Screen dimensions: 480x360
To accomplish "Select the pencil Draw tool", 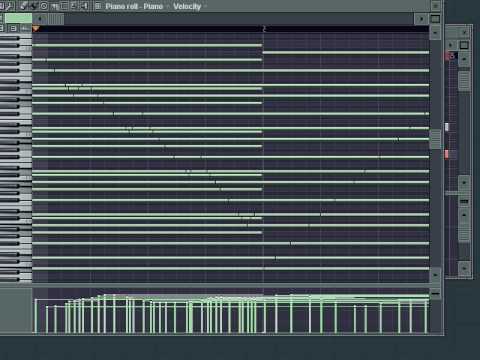I will coord(24,6).
